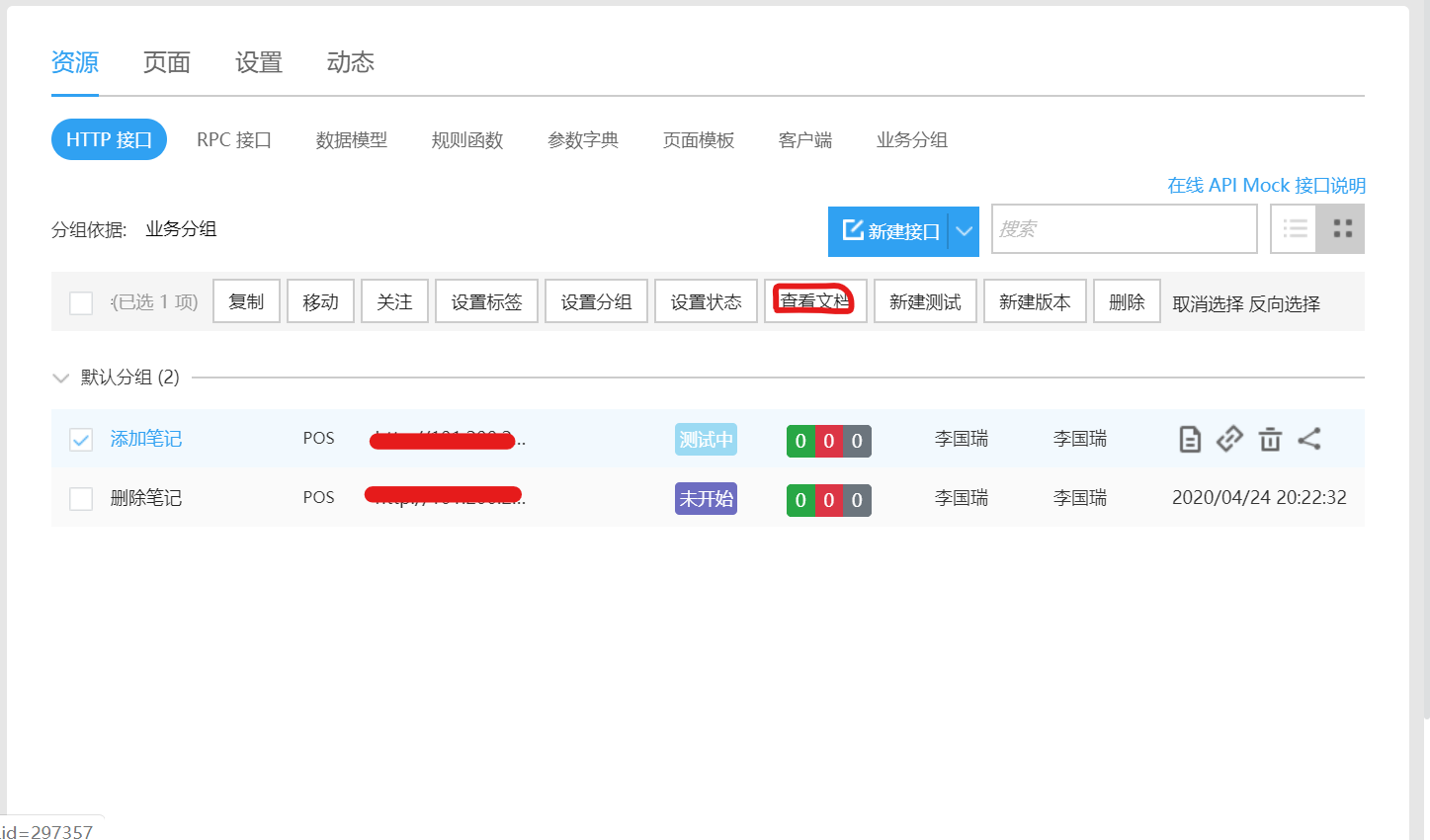The image size is (1430, 840).
Task: Click 查看文档 button
Action: [815, 301]
